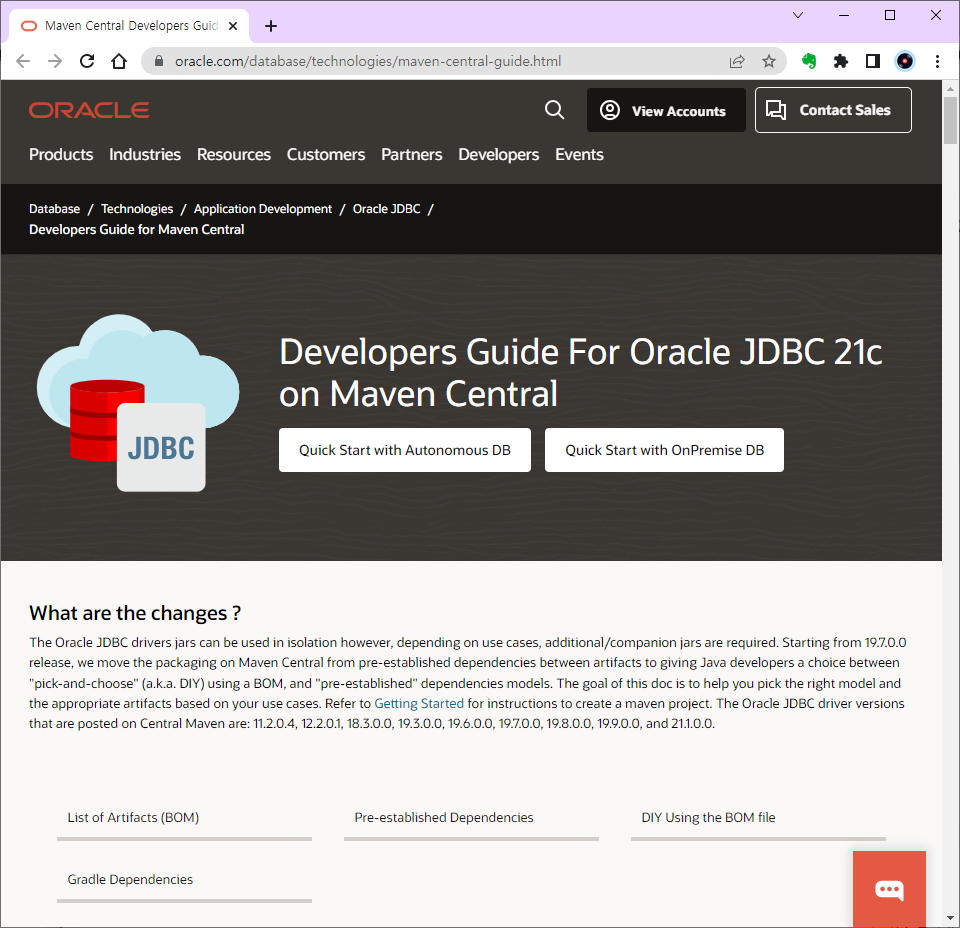
Task: Click the browser forward arrow
Action: tap(55, 61)
